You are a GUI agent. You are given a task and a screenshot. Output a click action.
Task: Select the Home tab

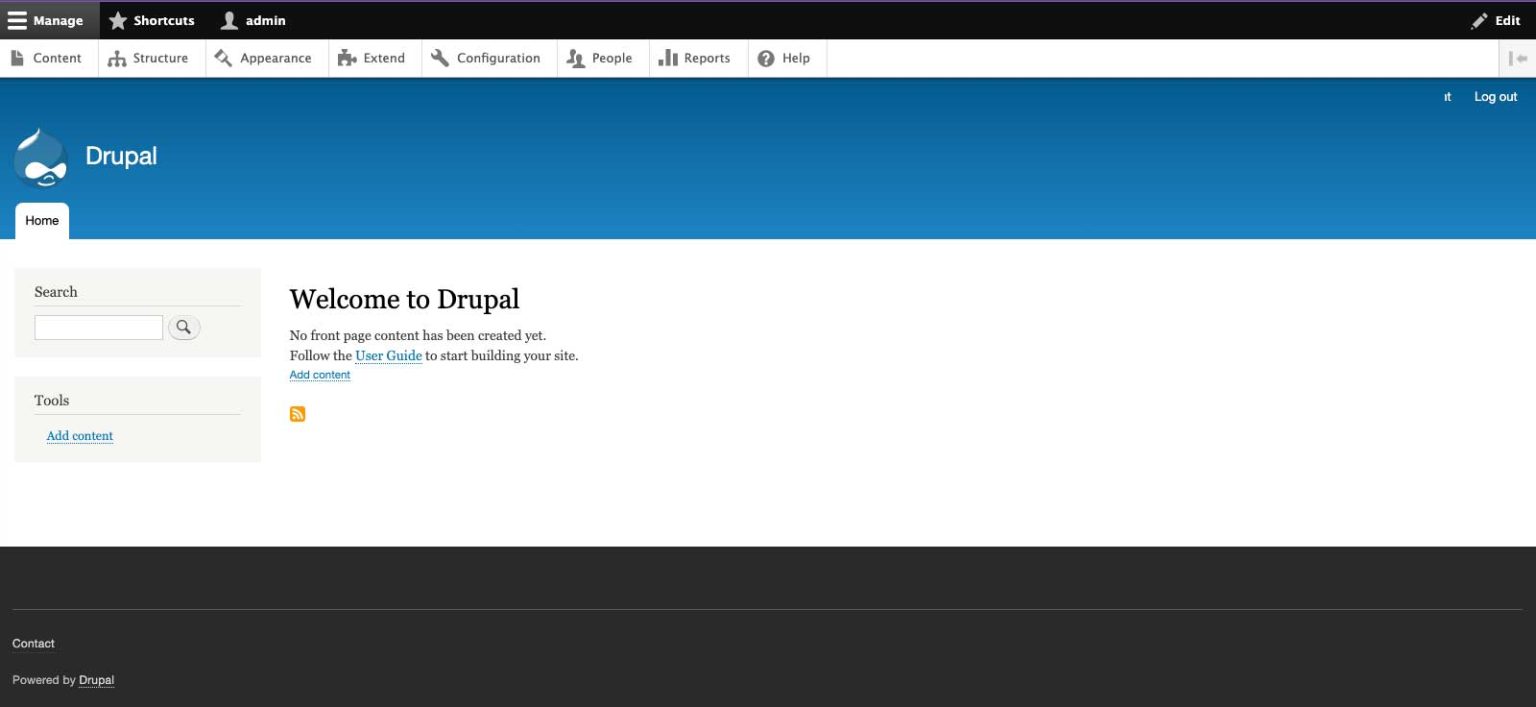(42, 220)
